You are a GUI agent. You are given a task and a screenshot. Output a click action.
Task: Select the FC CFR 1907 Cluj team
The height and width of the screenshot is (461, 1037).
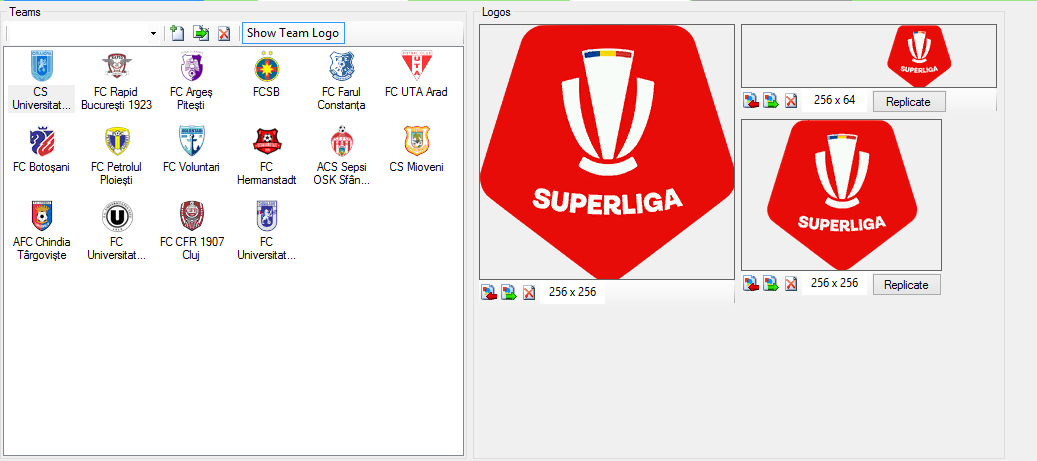click(191, 231)
